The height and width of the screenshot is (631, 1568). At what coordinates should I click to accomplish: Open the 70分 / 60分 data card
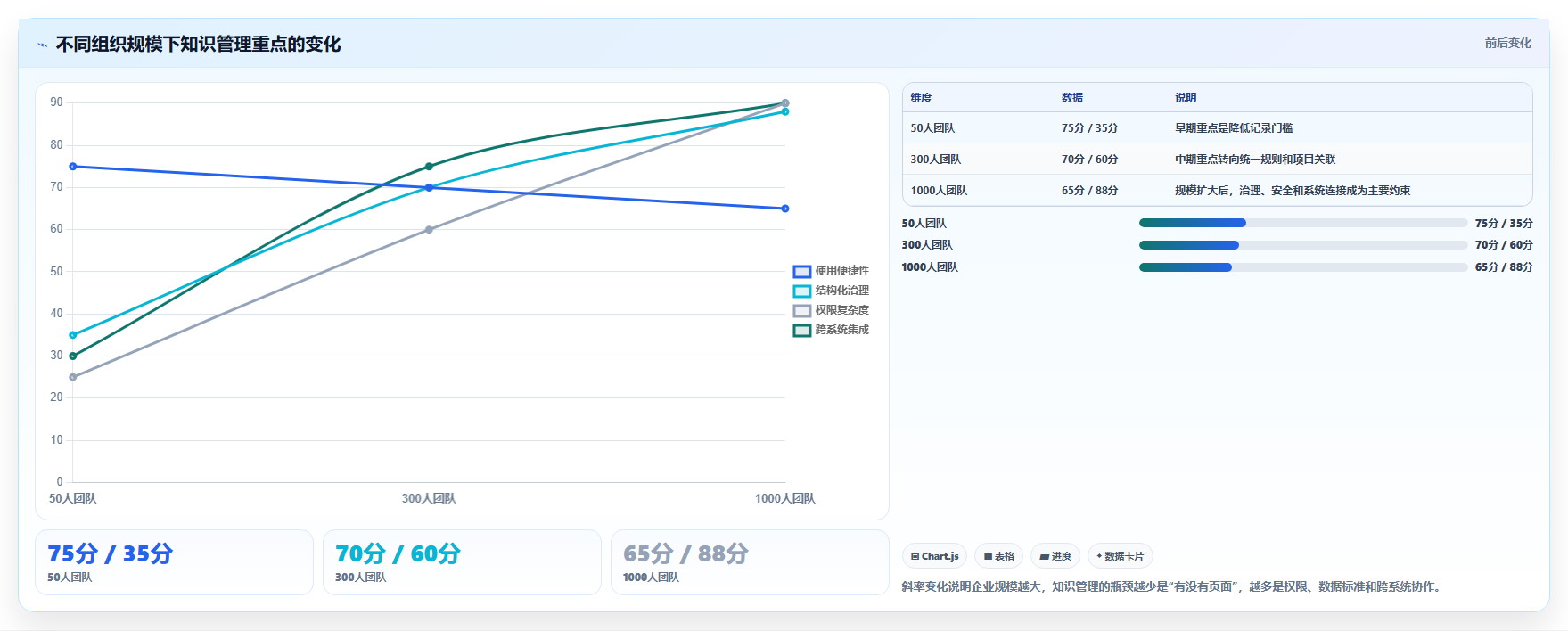[462, 562]
